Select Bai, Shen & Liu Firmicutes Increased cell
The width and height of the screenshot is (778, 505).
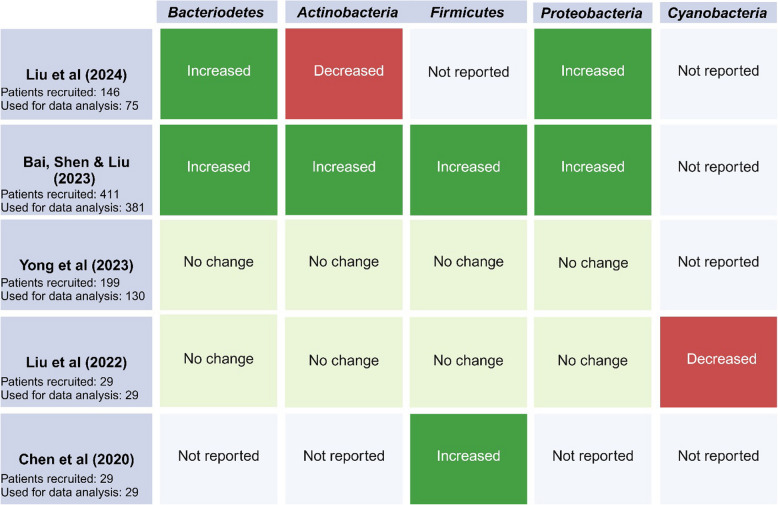468,167
